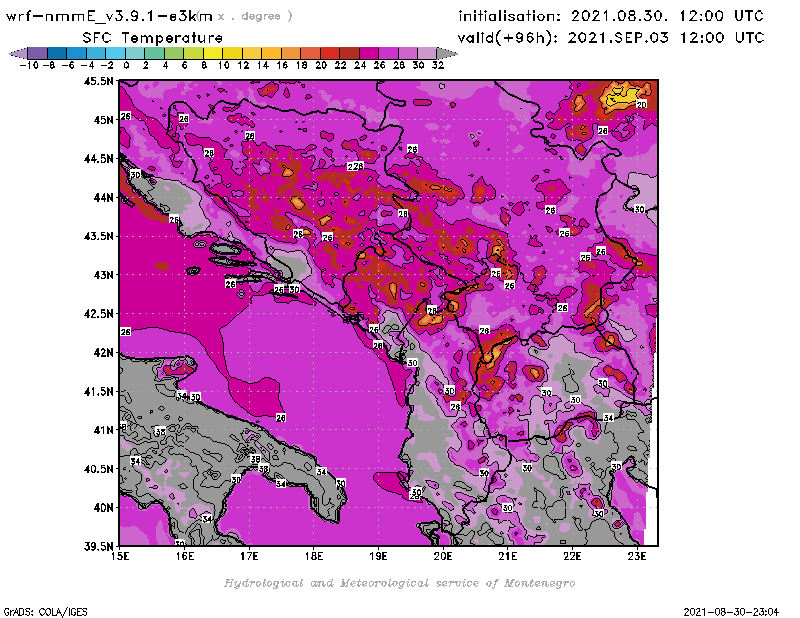This screenshot has height=618, width=800.
Task: Click the "x . degree" header text
Action: [x=255, y=16]
